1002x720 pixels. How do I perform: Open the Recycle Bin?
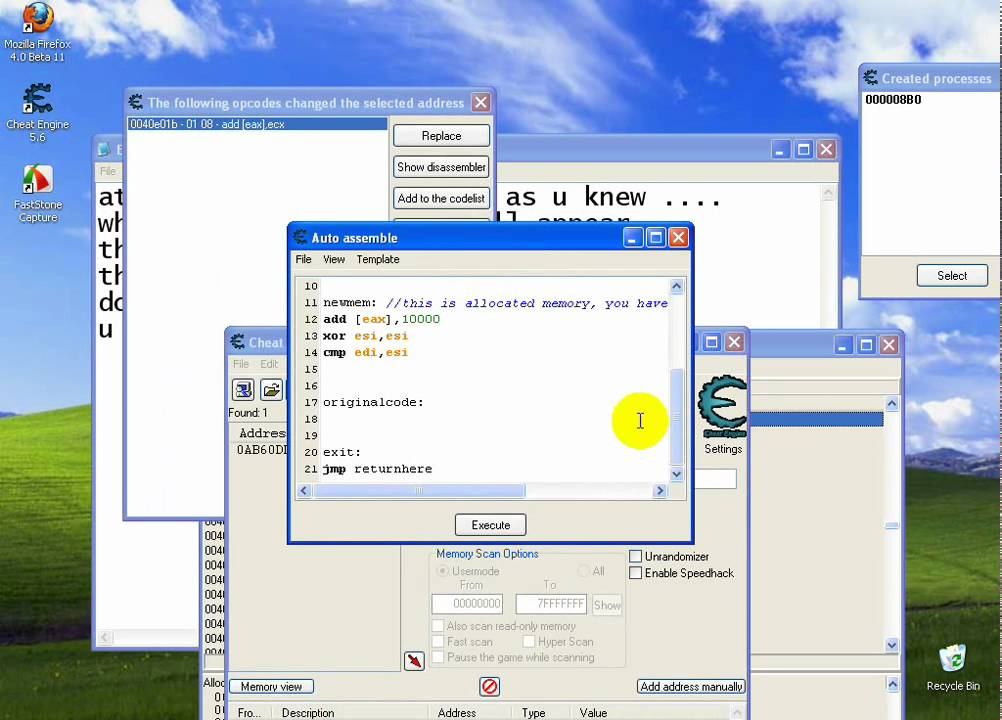point(953,668)
